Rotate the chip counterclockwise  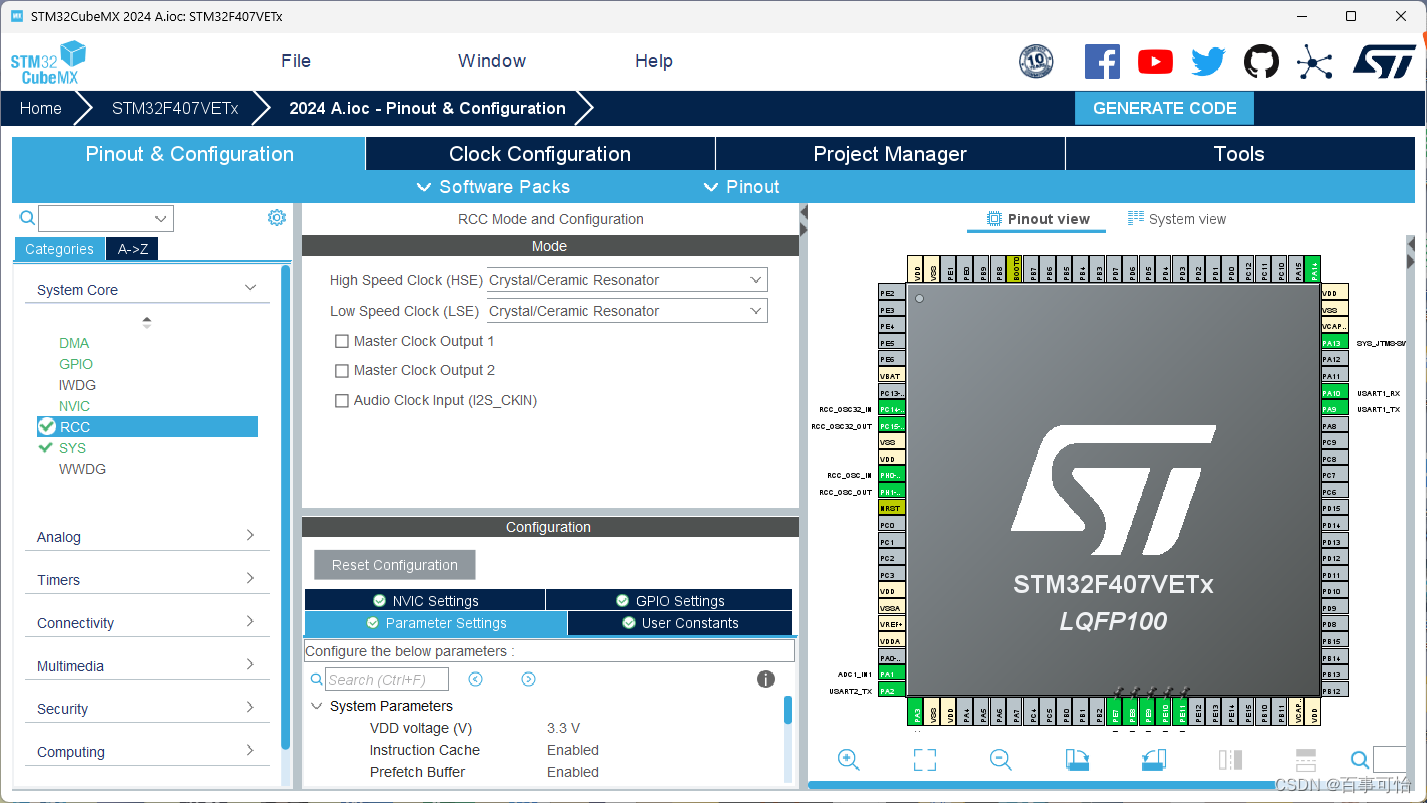1152,759
